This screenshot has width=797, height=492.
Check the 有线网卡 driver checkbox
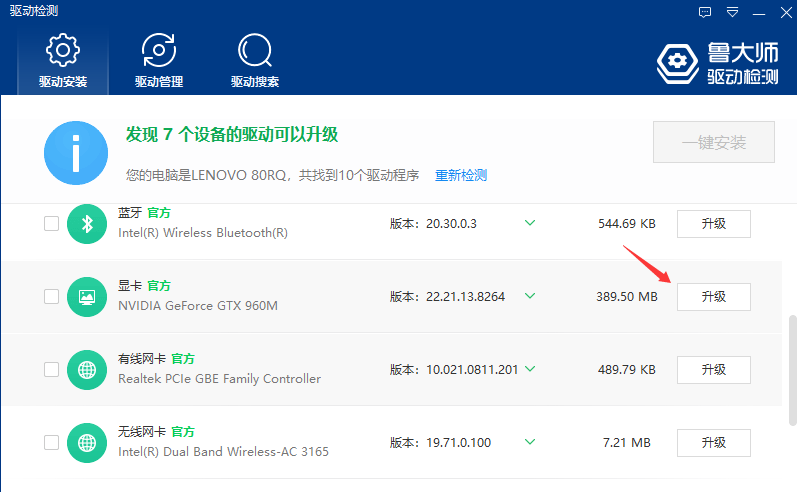coord(51,370)
